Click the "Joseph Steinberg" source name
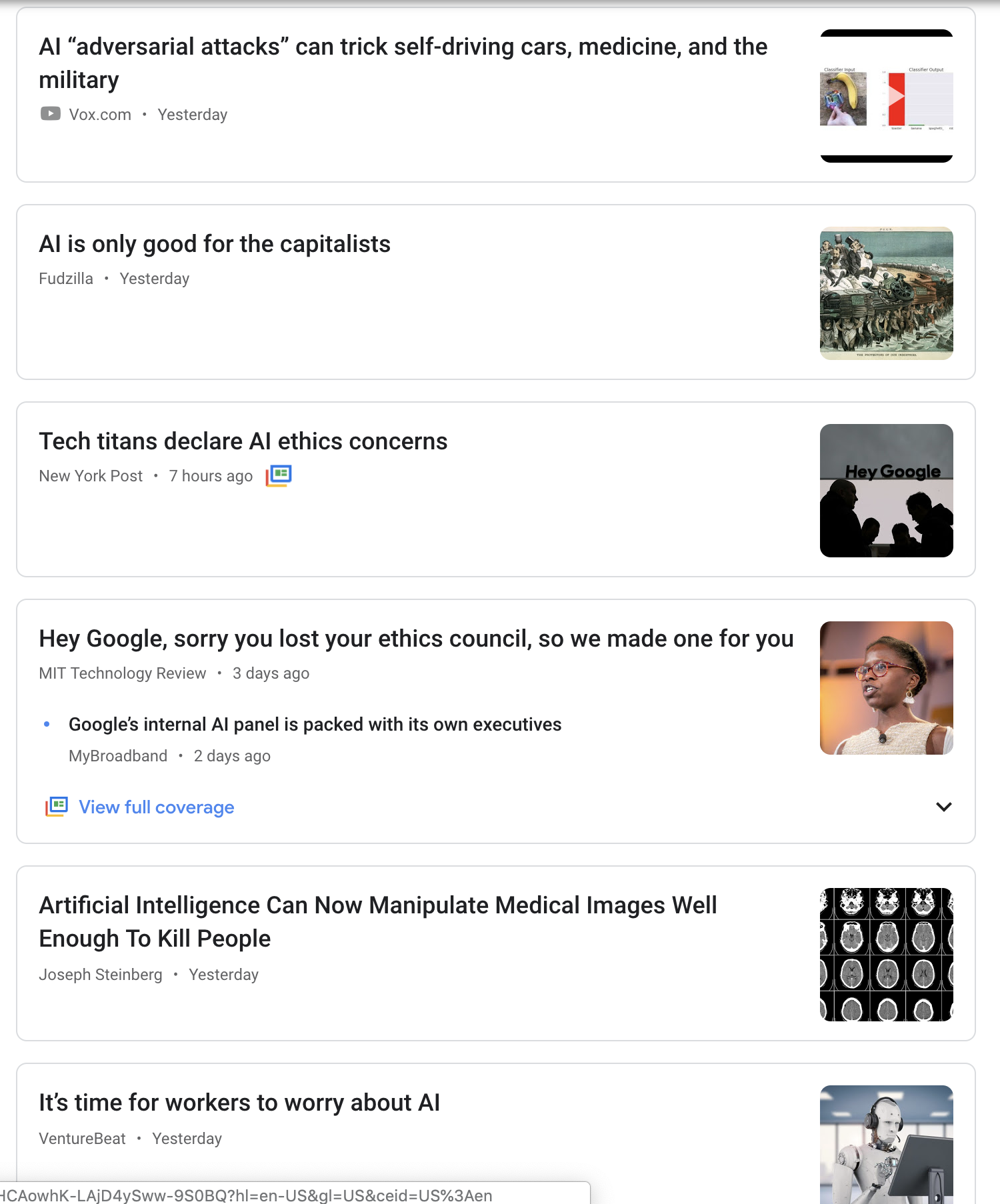The height and width of the screenshot is (1204, 1000). (101, 975)
